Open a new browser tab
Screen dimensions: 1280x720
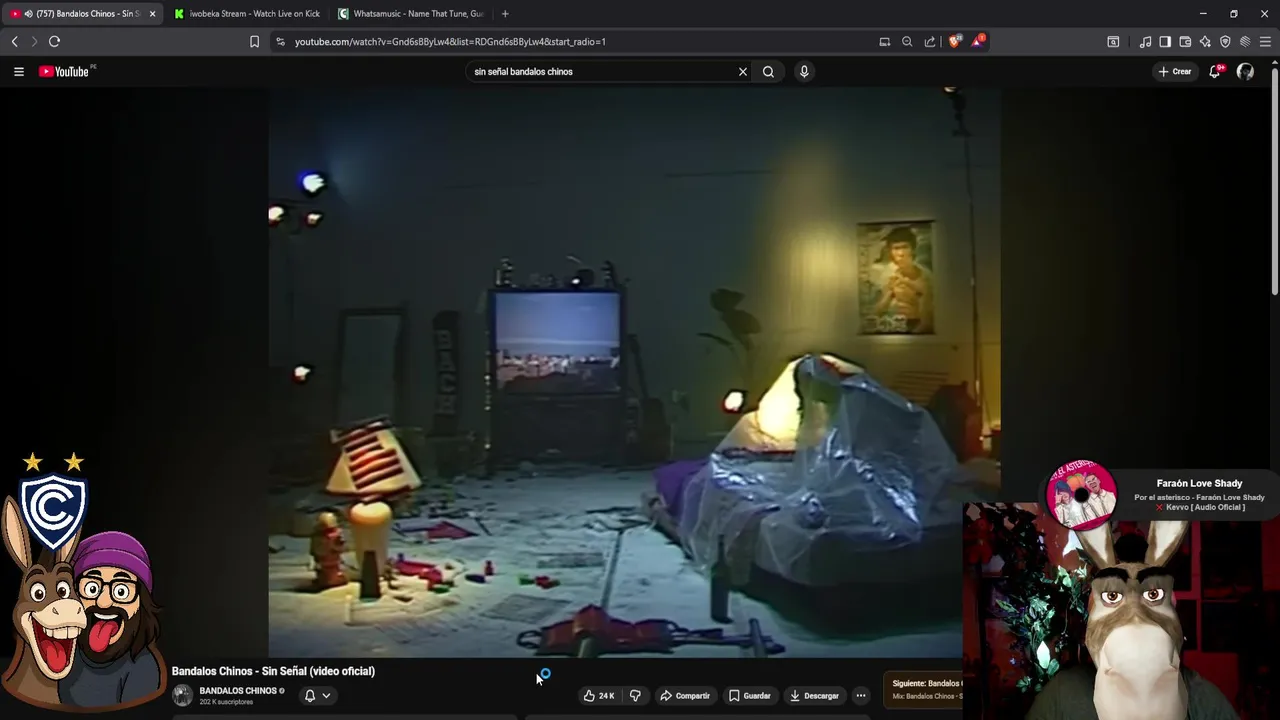pyautogui.click(x=505, y=14)
